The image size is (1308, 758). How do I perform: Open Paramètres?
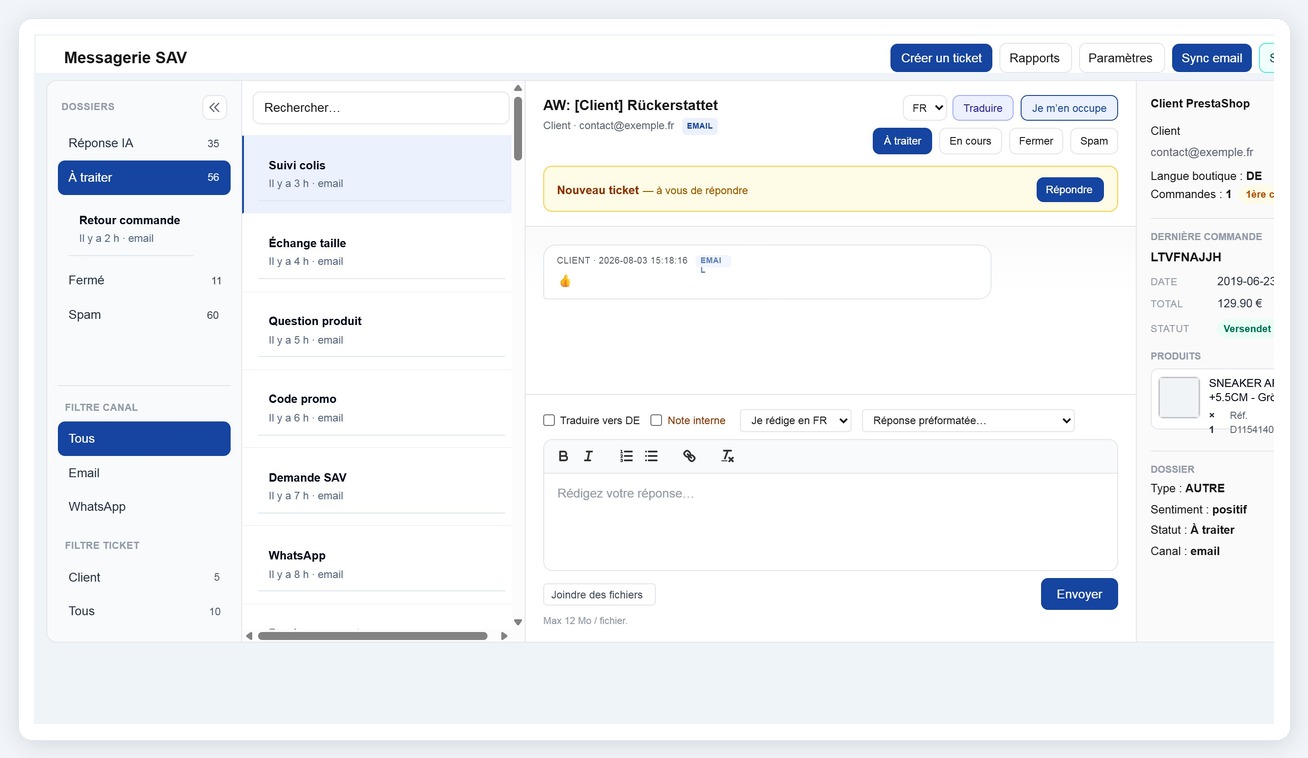(x=1120, y=58)
